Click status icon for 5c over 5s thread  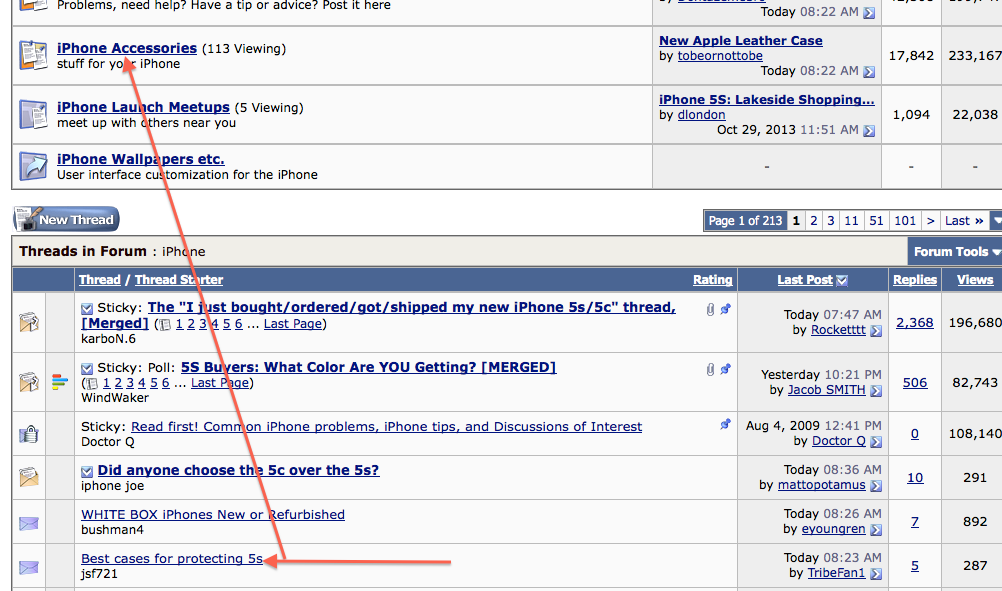coord(29,477)
